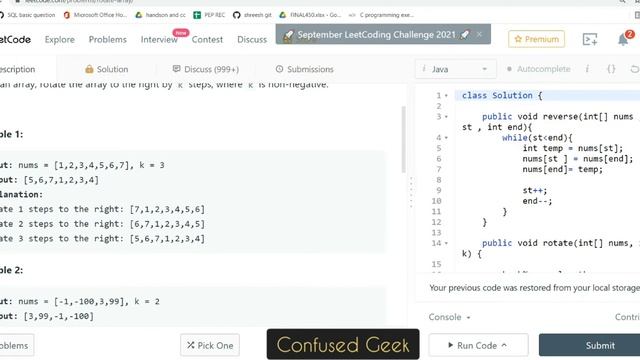Click the language info icon beside Java

point(424,69)
